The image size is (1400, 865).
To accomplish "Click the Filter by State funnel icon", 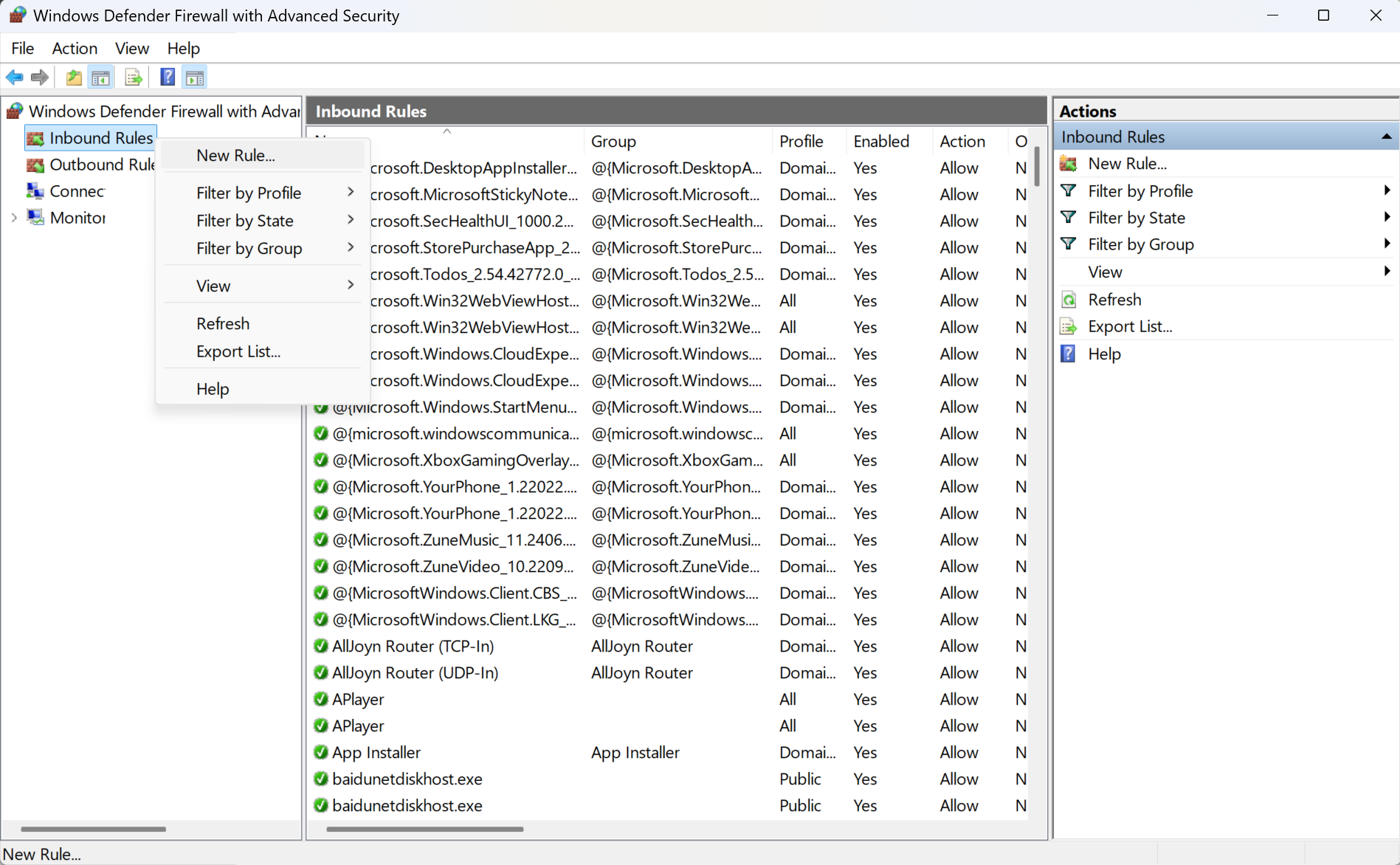I will (x=1069, y=217).
